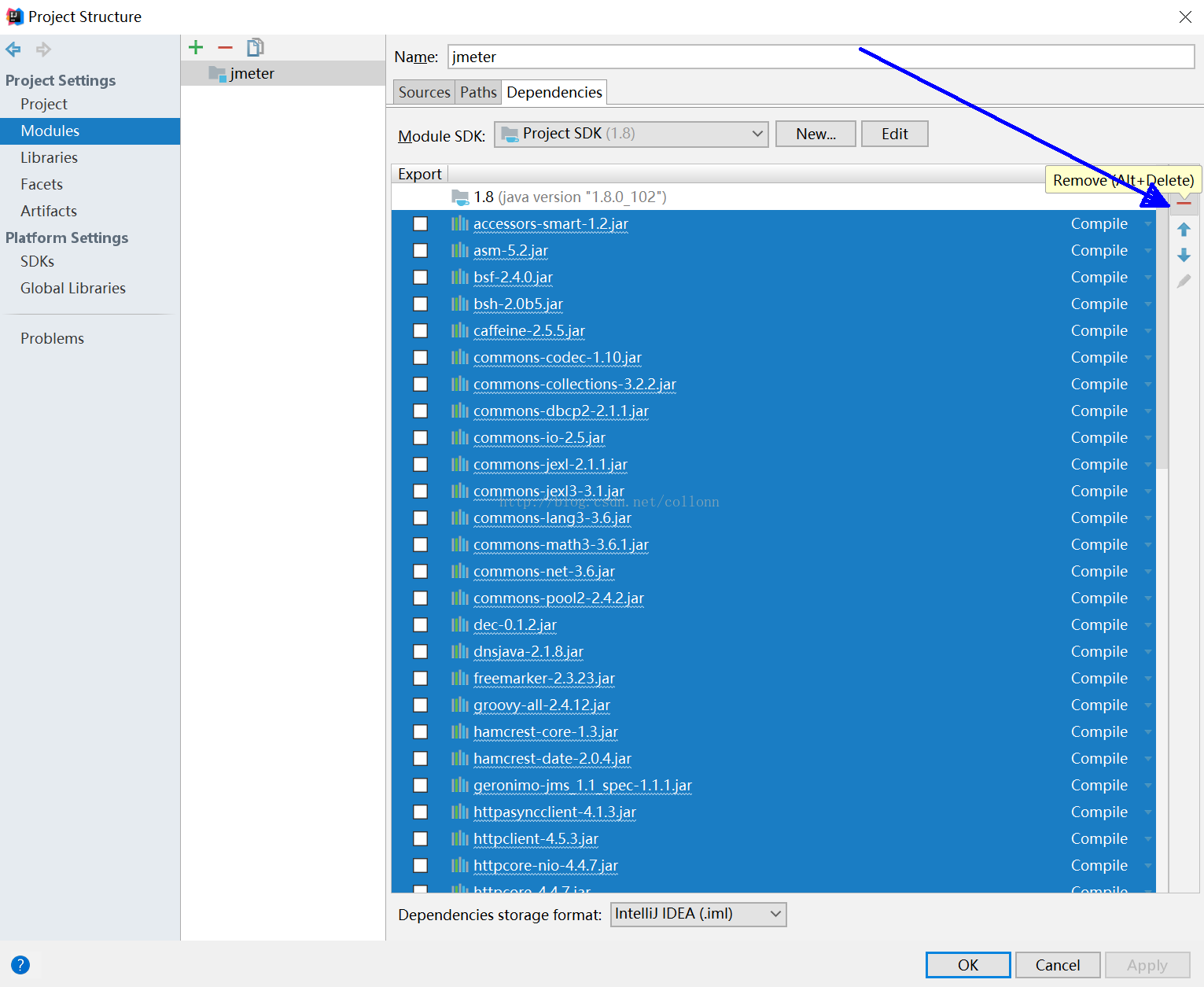1204x987 pixels.
Task: Click the Copy module icon
Action: coord(255,48)
